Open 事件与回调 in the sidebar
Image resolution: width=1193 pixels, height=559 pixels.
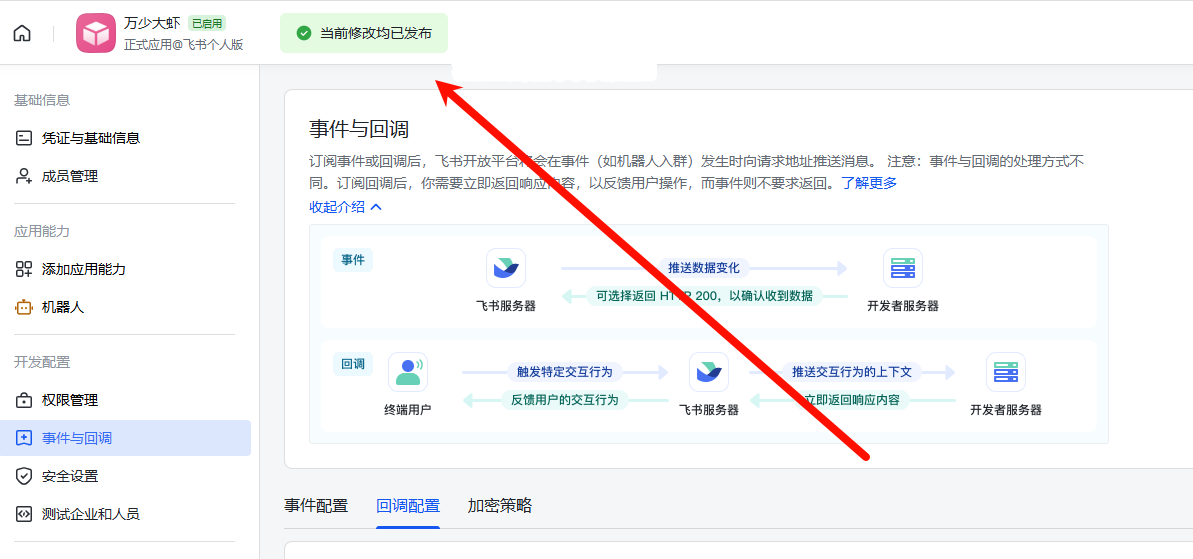point(77,438)
